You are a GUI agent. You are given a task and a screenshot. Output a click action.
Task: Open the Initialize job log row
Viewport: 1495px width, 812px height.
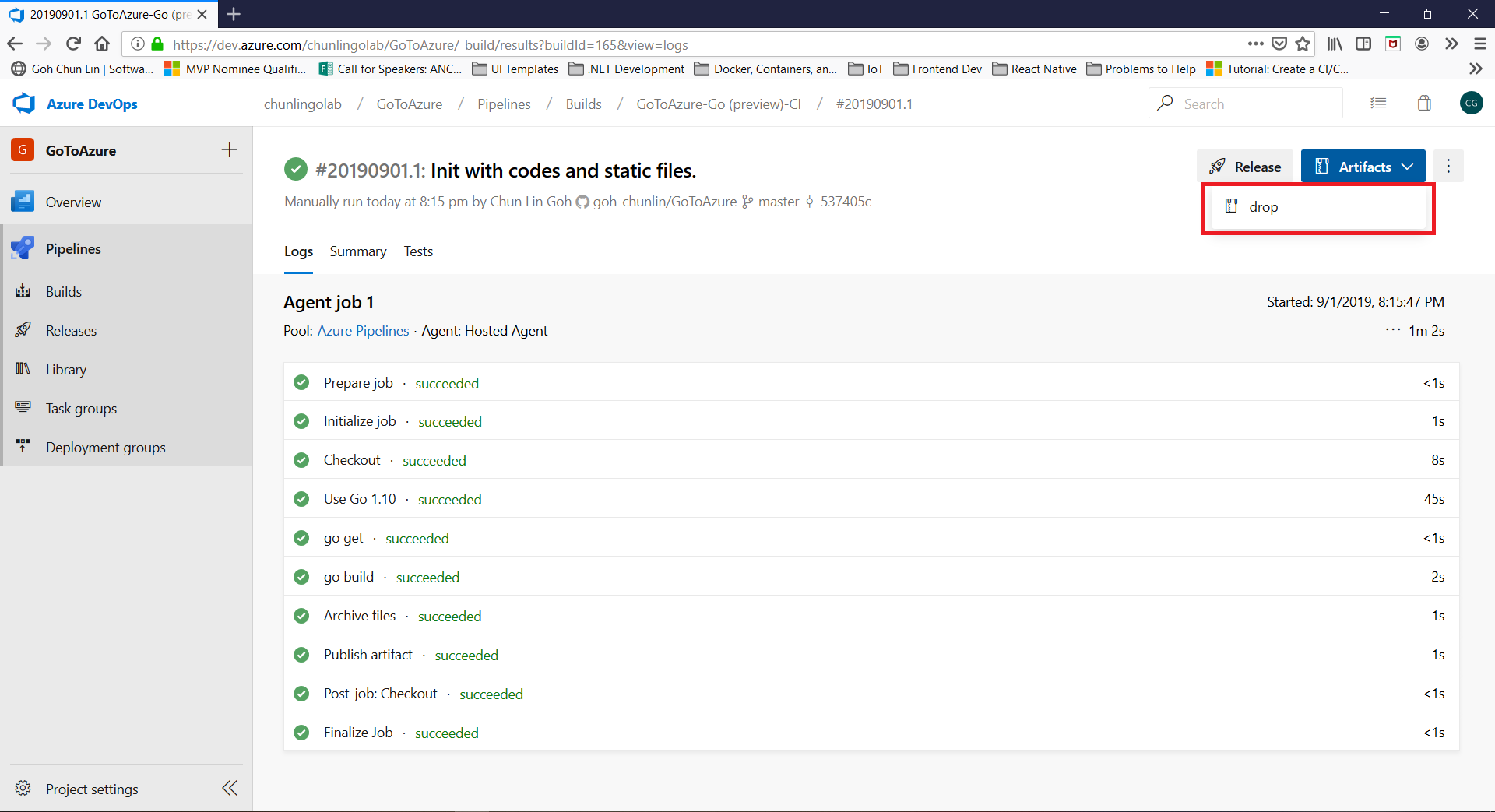tap(871, 421)
